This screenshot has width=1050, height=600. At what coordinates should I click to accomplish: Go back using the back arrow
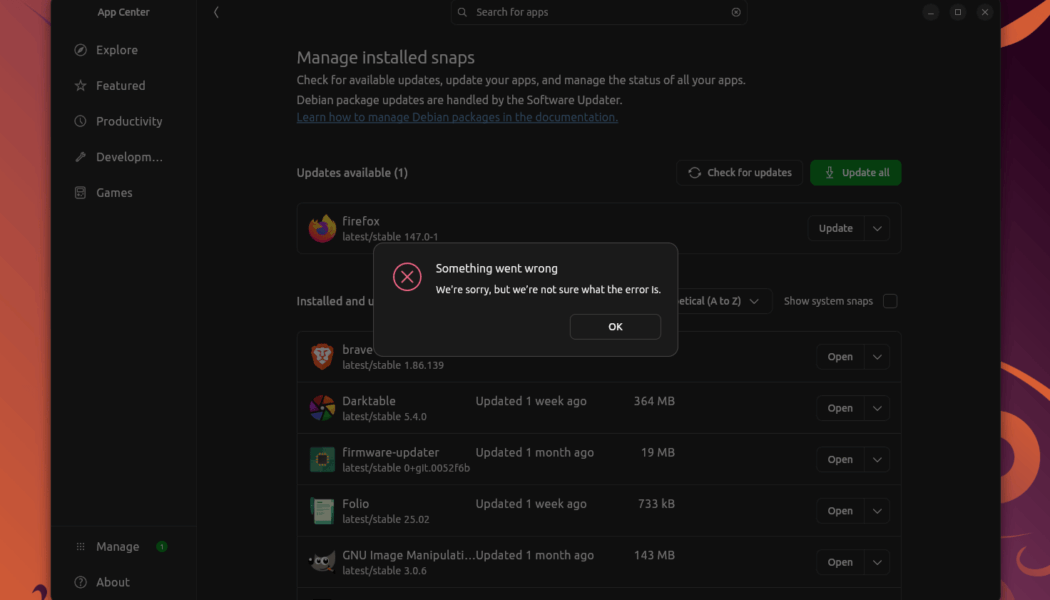click(x=216, y=12)
